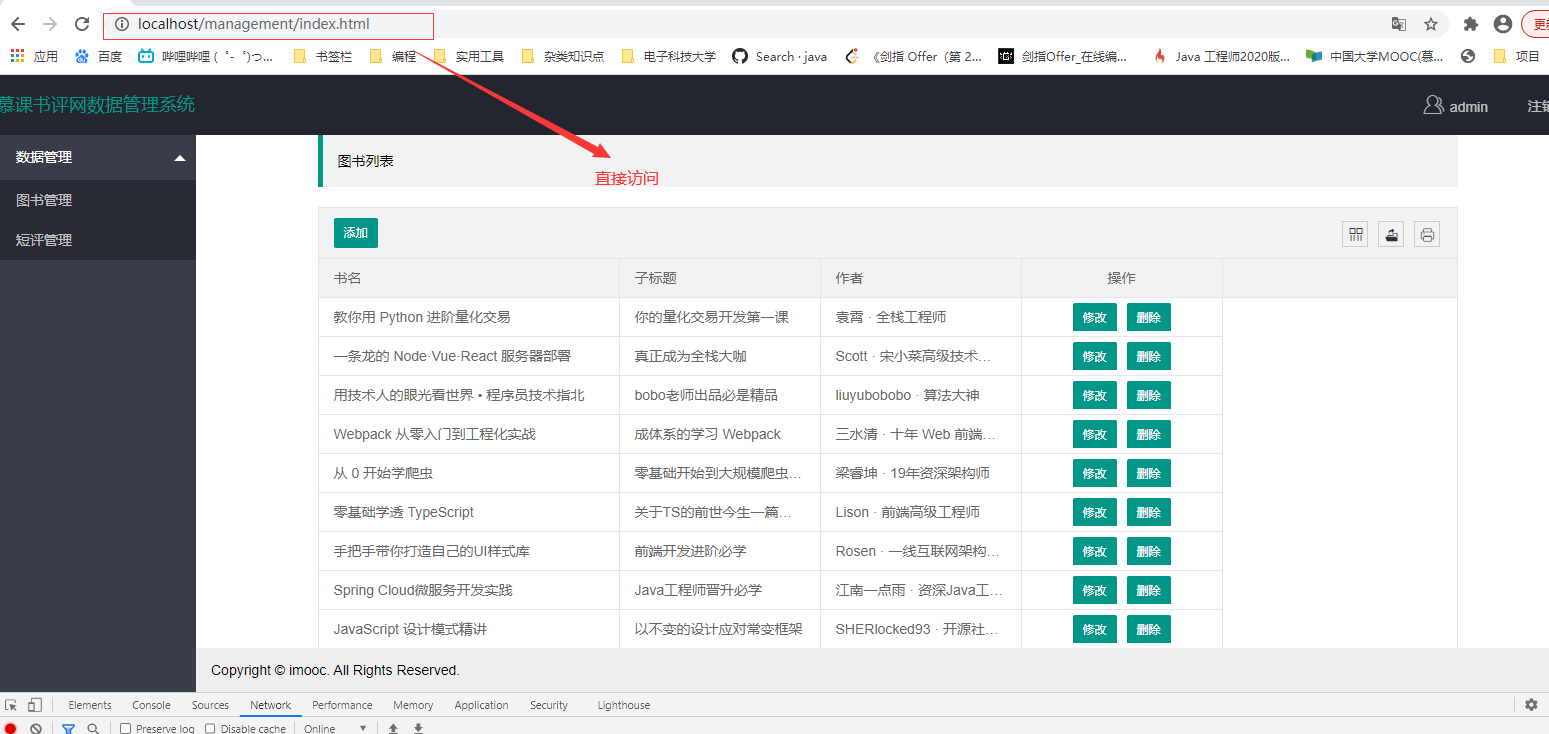Switch to the Console DevTools tab
This screenshot has width=1549, height=734.
tap(151, 705)
